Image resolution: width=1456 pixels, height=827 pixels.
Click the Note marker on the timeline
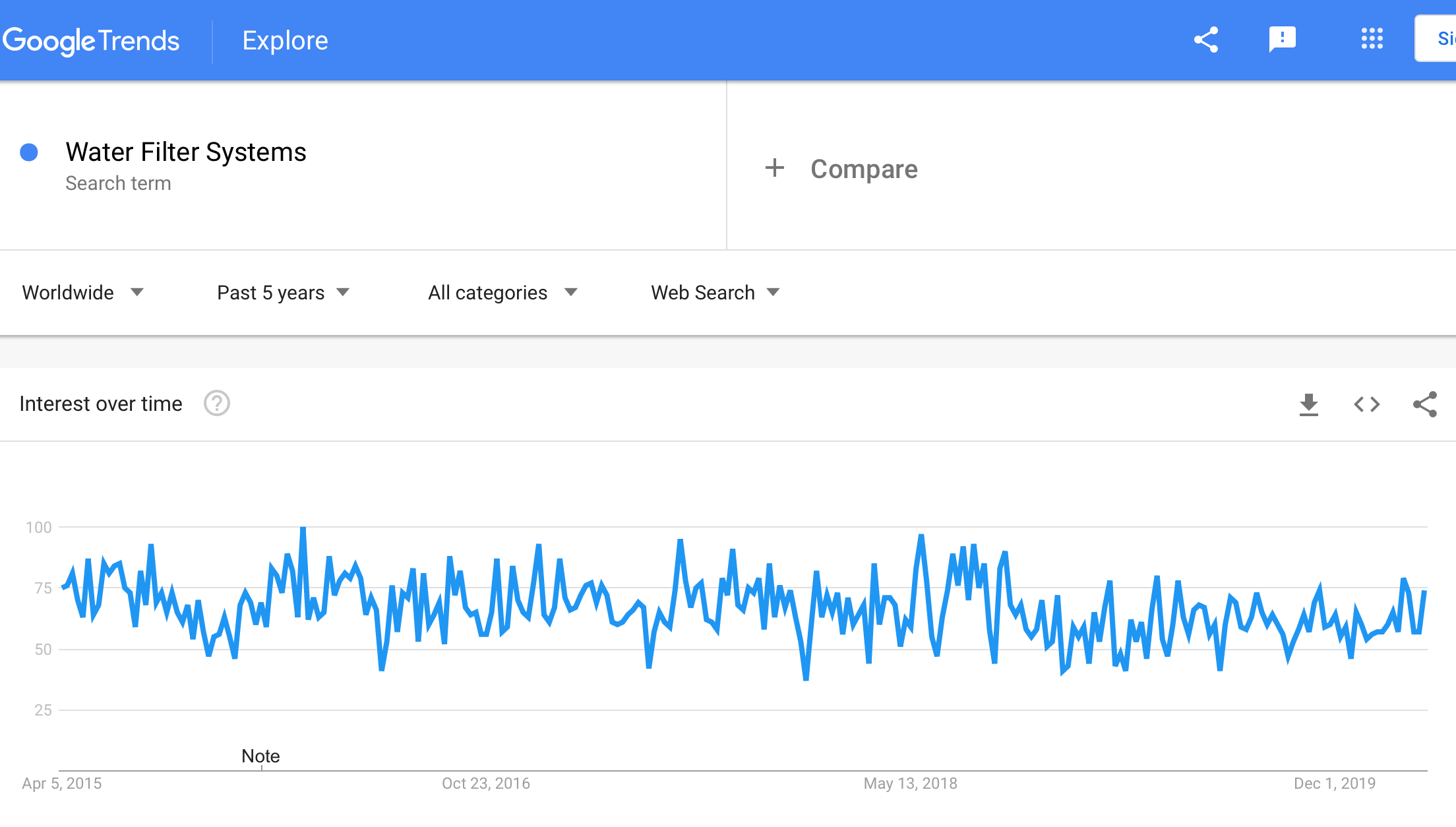tap(260, 756)
